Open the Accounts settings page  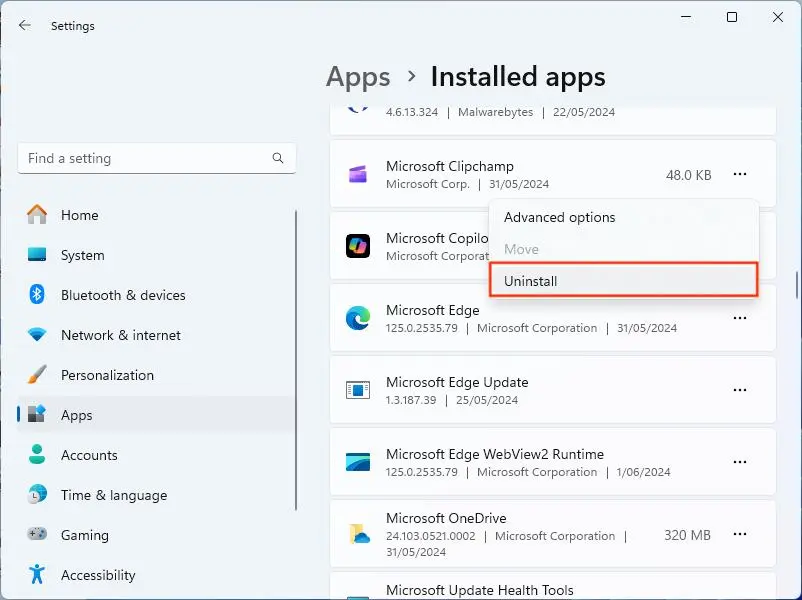pos(156,455)
